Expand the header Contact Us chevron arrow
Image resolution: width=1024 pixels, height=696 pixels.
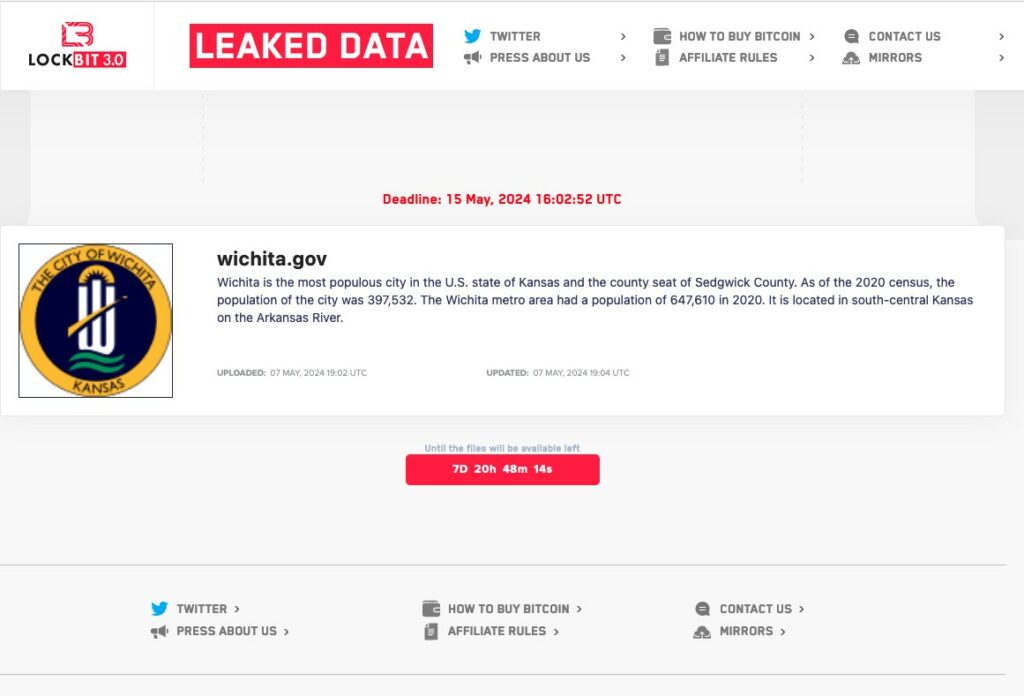click(x=1001, y=36)
